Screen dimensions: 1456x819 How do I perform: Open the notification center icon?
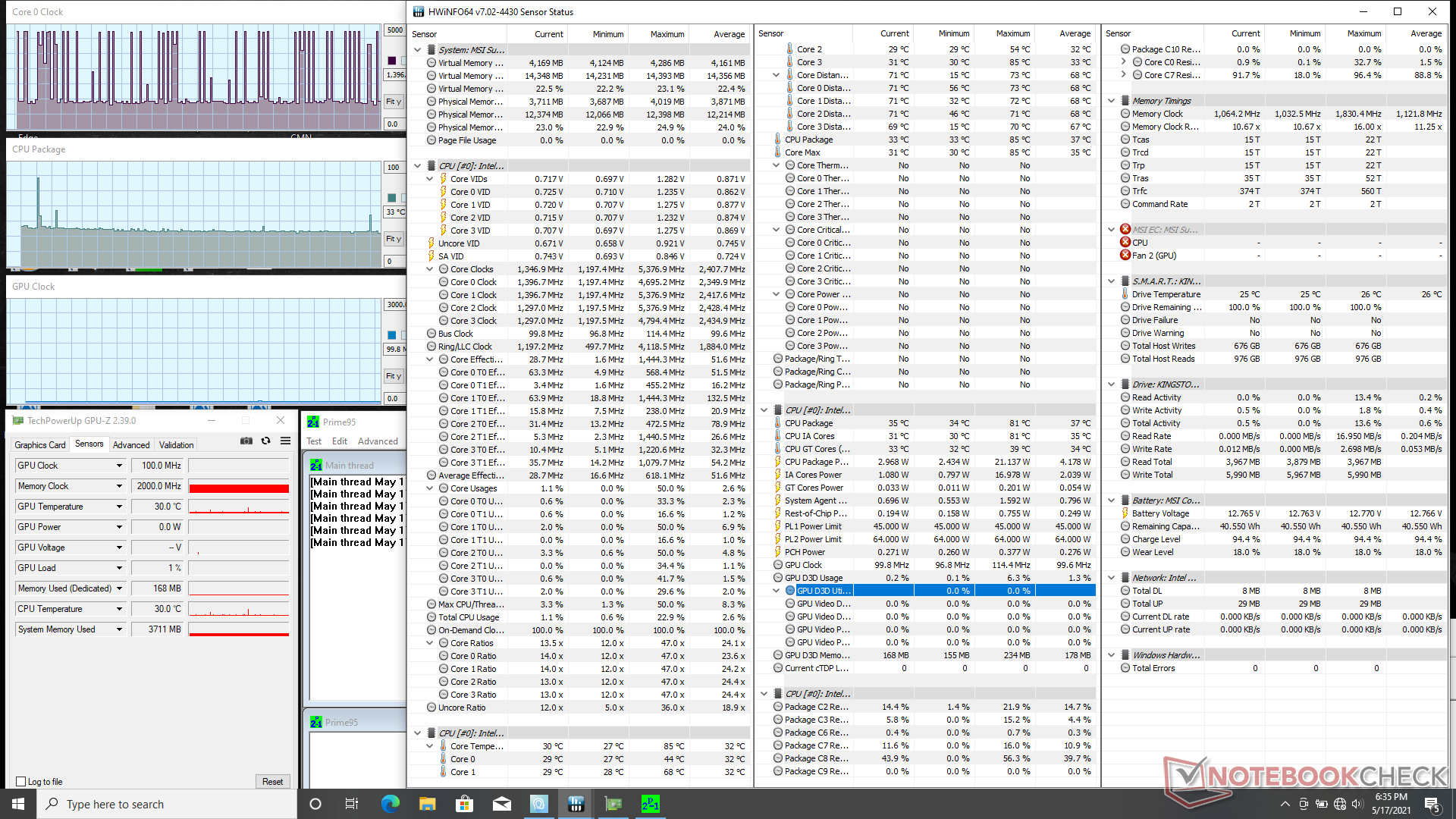[x=1432, y=804]
